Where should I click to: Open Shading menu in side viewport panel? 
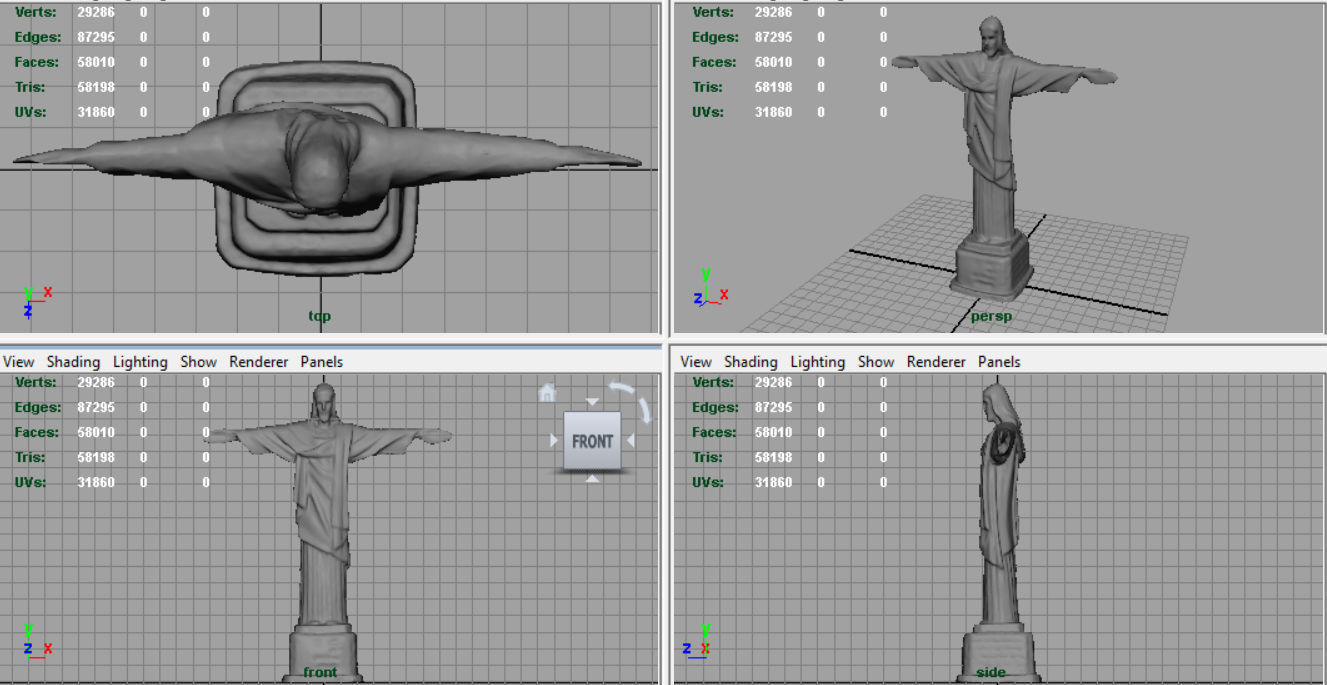[x=750, y=362]
